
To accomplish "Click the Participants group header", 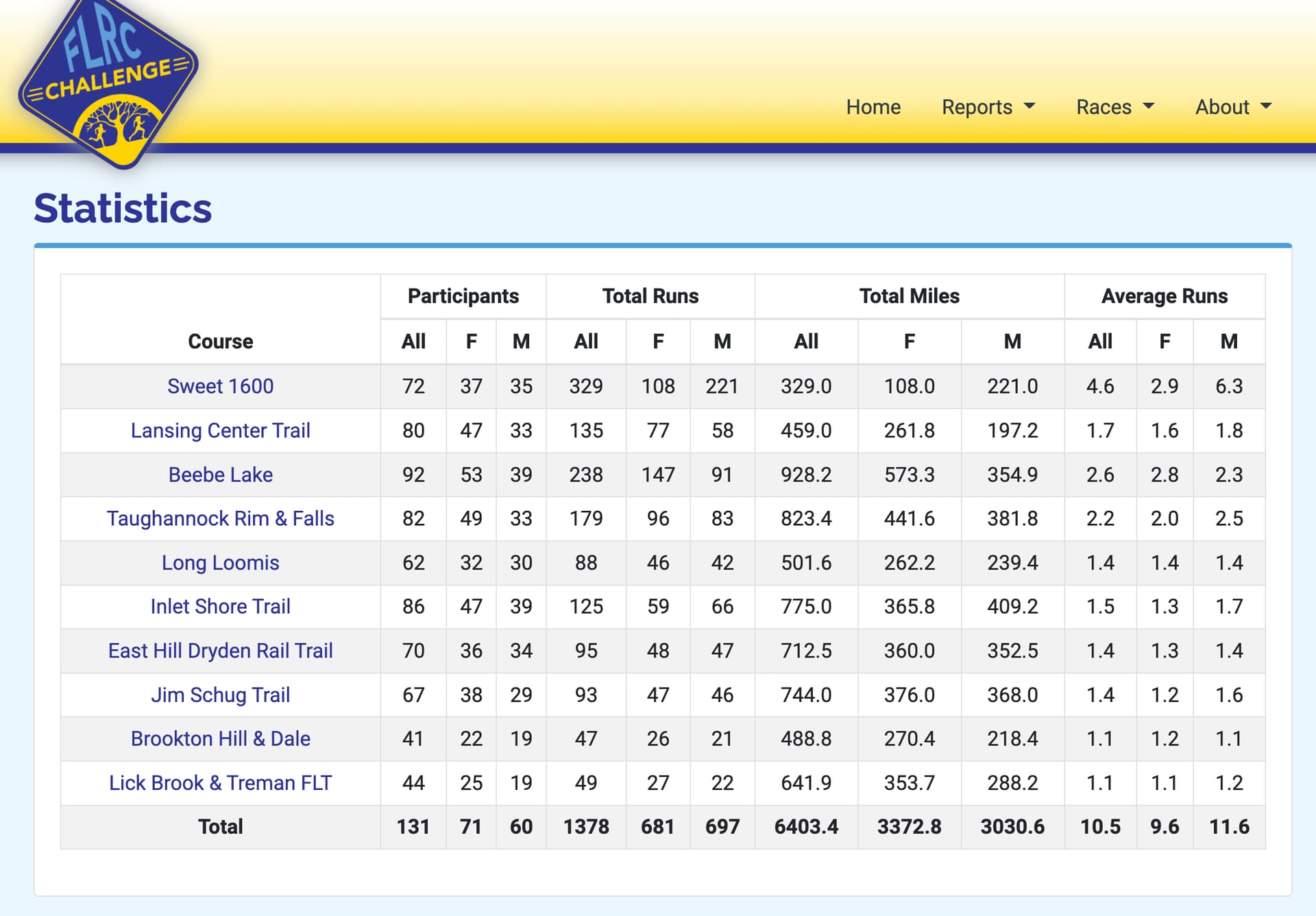I will [463, 296].
